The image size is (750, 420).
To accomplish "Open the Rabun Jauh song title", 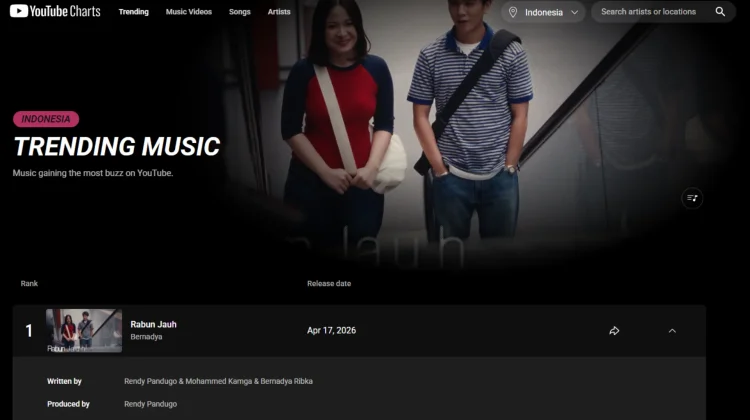I will click(154, 324).
